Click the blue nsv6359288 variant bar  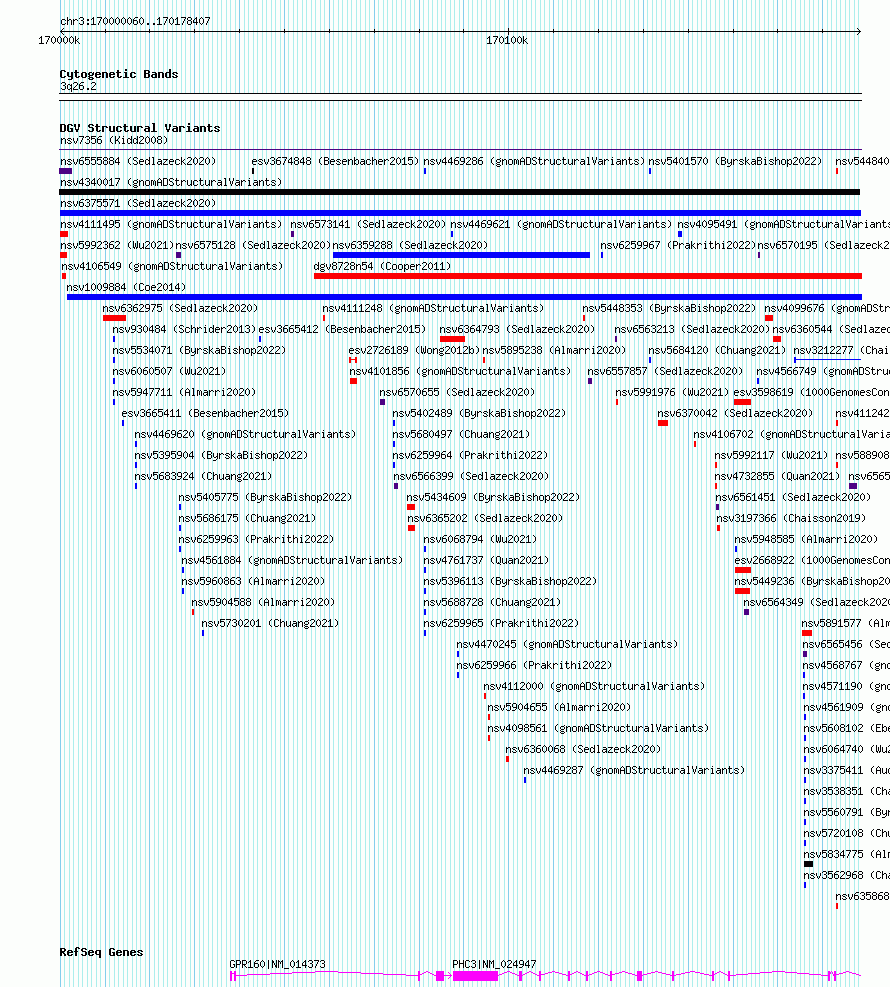click(x=461, y=255)
